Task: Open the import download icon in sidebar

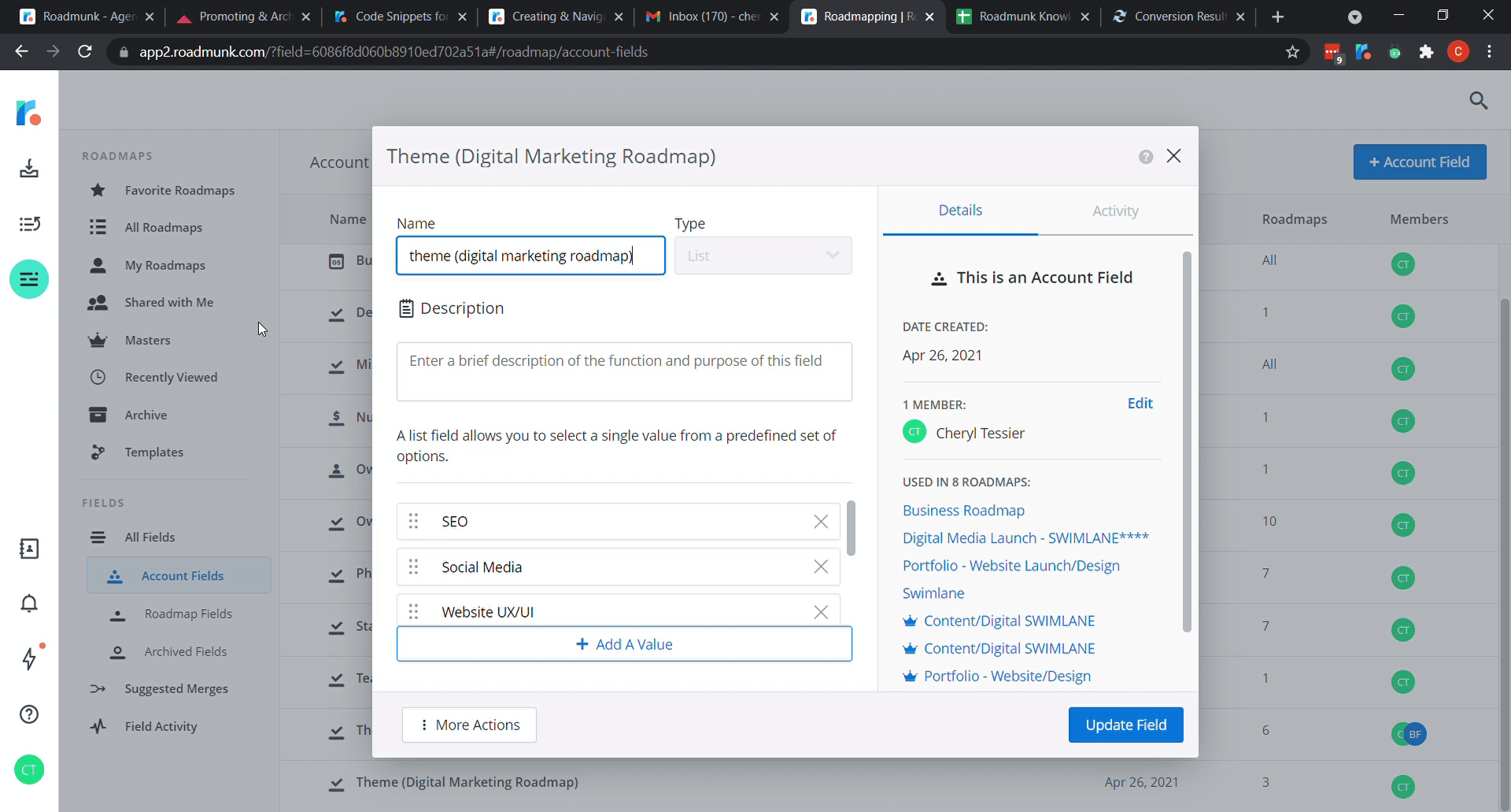Action: click(29, 168)
